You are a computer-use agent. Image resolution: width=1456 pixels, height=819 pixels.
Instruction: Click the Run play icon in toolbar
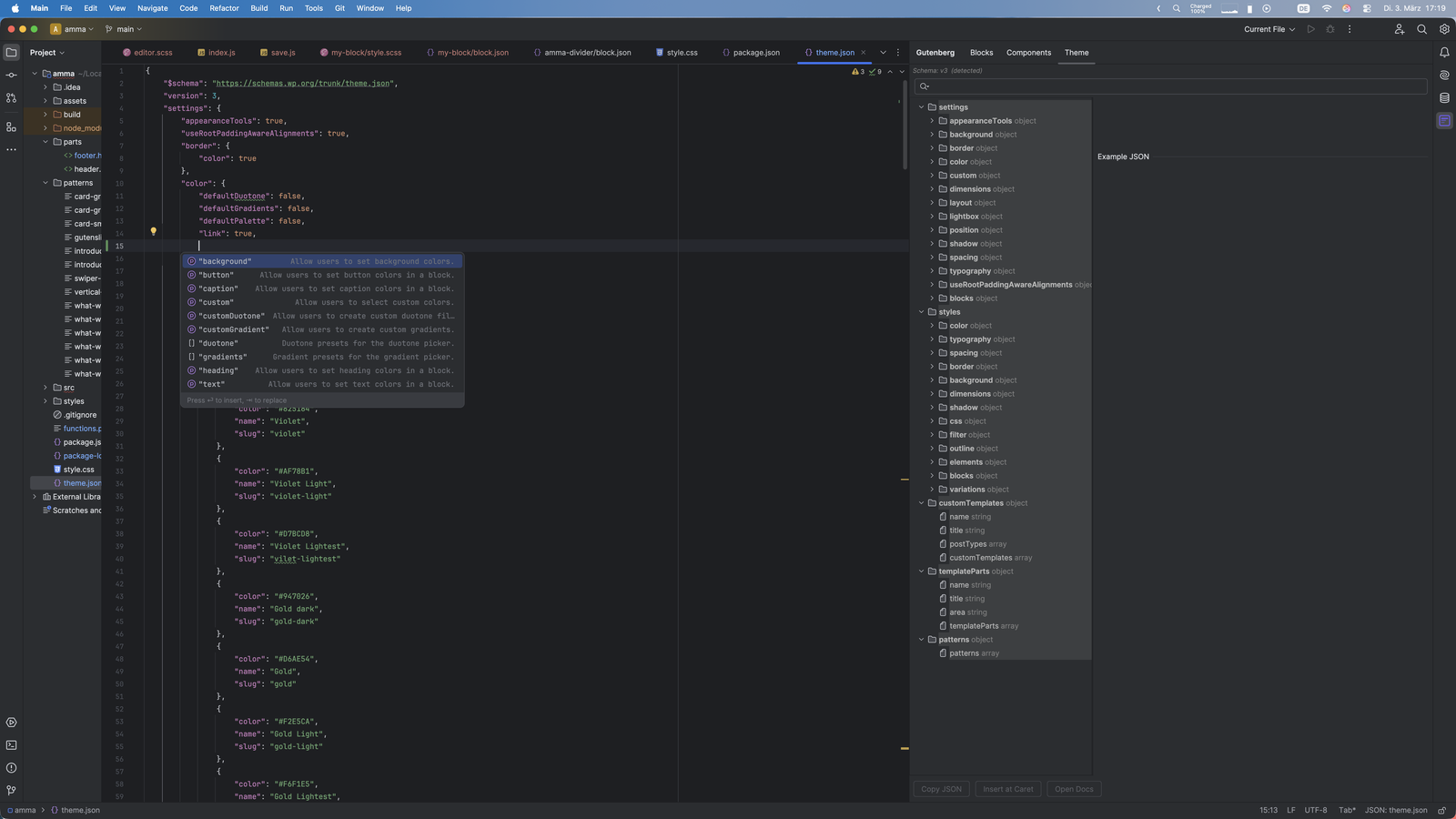(x=1310, y=29)
